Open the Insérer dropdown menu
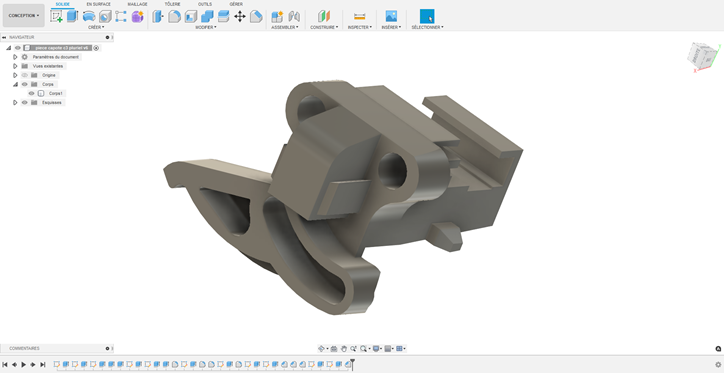 tap(391, 27)
